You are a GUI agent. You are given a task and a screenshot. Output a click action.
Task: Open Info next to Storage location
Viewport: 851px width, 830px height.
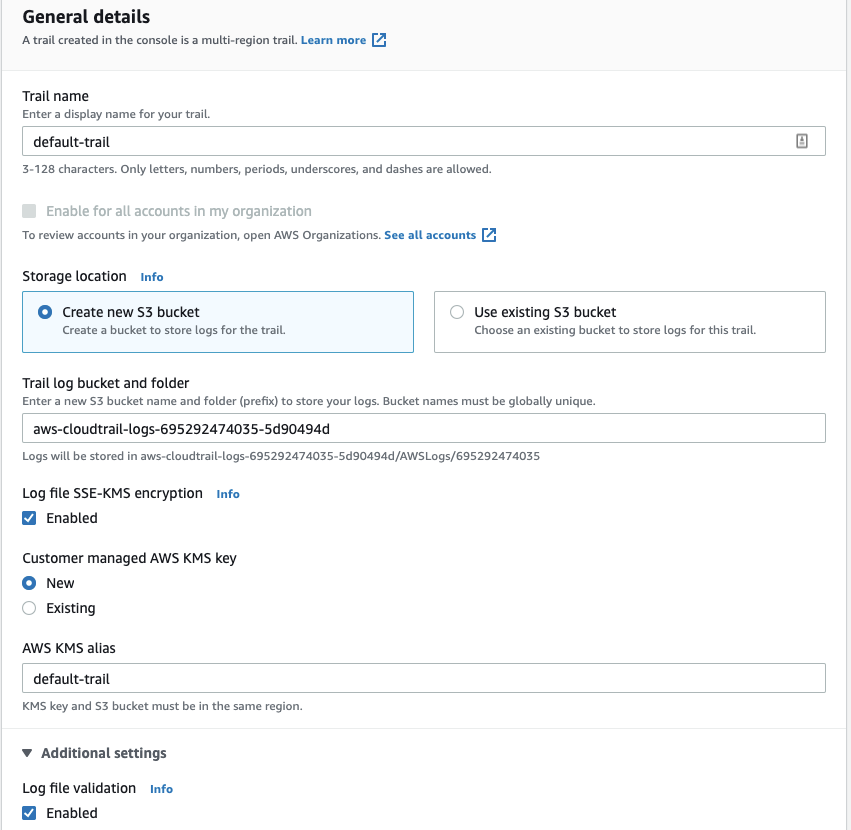[151, 277]
